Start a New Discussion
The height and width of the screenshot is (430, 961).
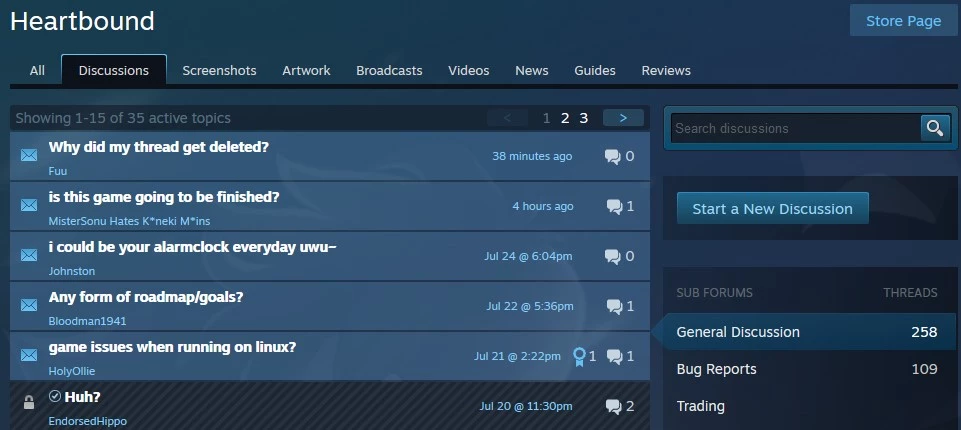point(772,208)
